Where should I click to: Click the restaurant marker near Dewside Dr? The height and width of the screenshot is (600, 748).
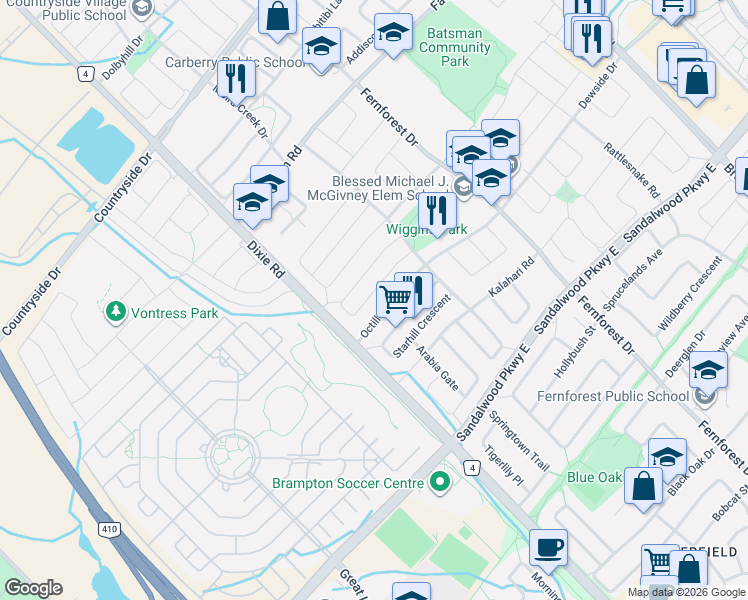tap(592, 39)
